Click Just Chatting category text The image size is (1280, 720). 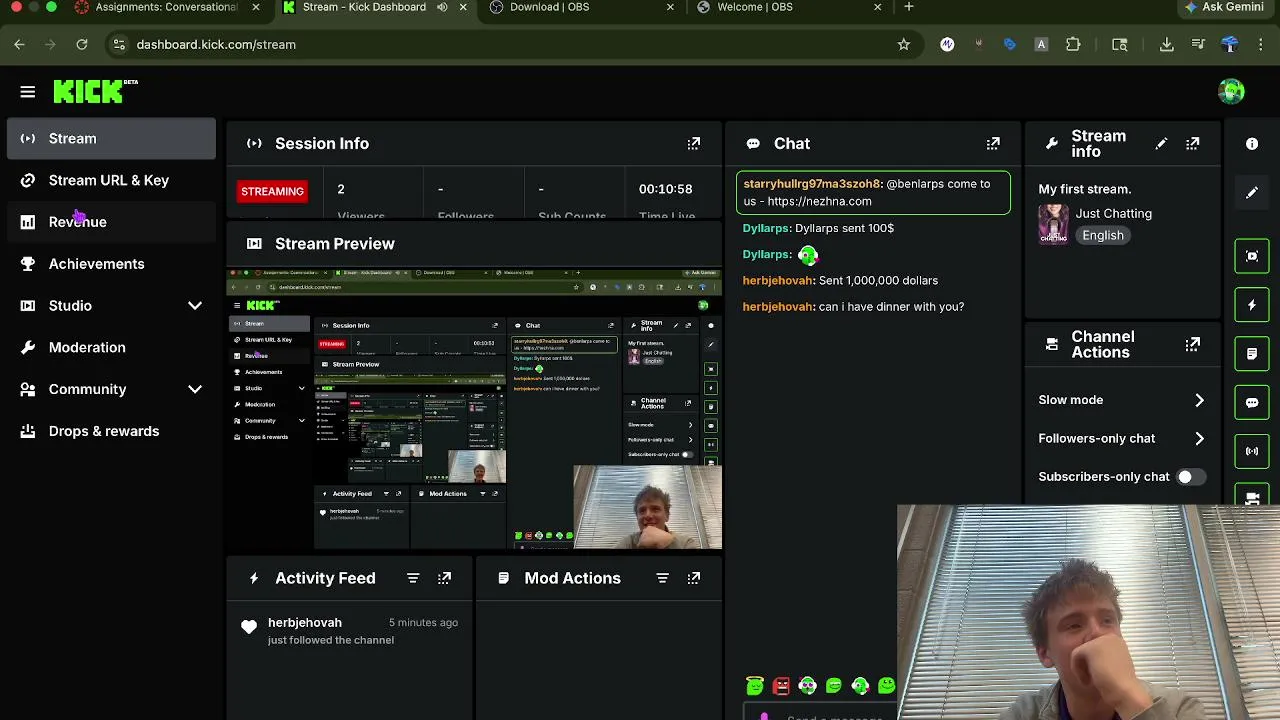pyautogui.click(x=1114, y=213)
